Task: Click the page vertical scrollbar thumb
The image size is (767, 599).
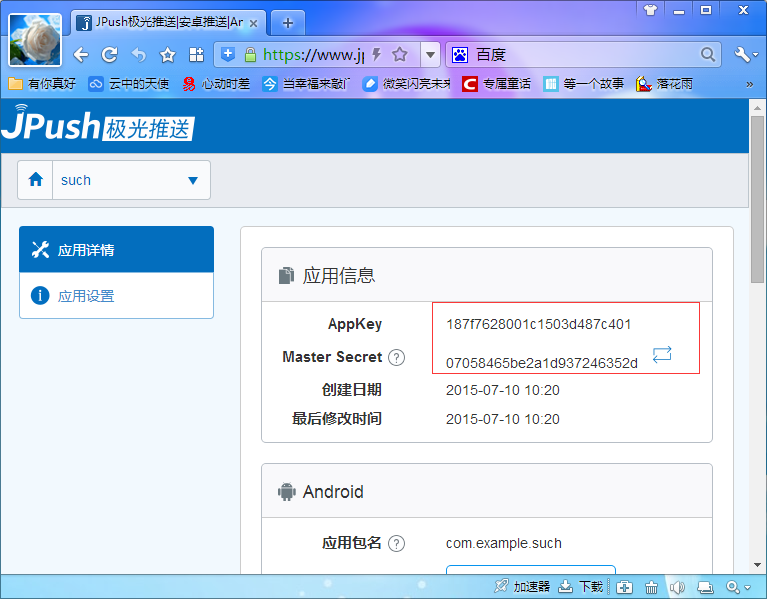Action: 757,199
